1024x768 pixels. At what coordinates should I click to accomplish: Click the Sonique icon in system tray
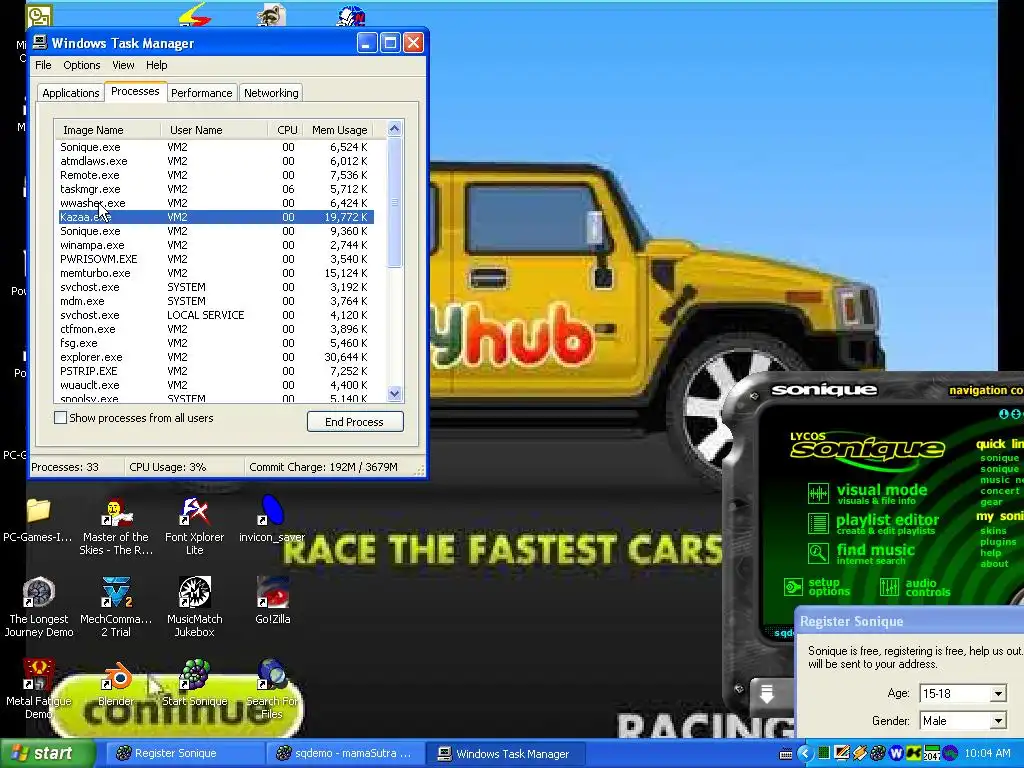coord(878,754)
